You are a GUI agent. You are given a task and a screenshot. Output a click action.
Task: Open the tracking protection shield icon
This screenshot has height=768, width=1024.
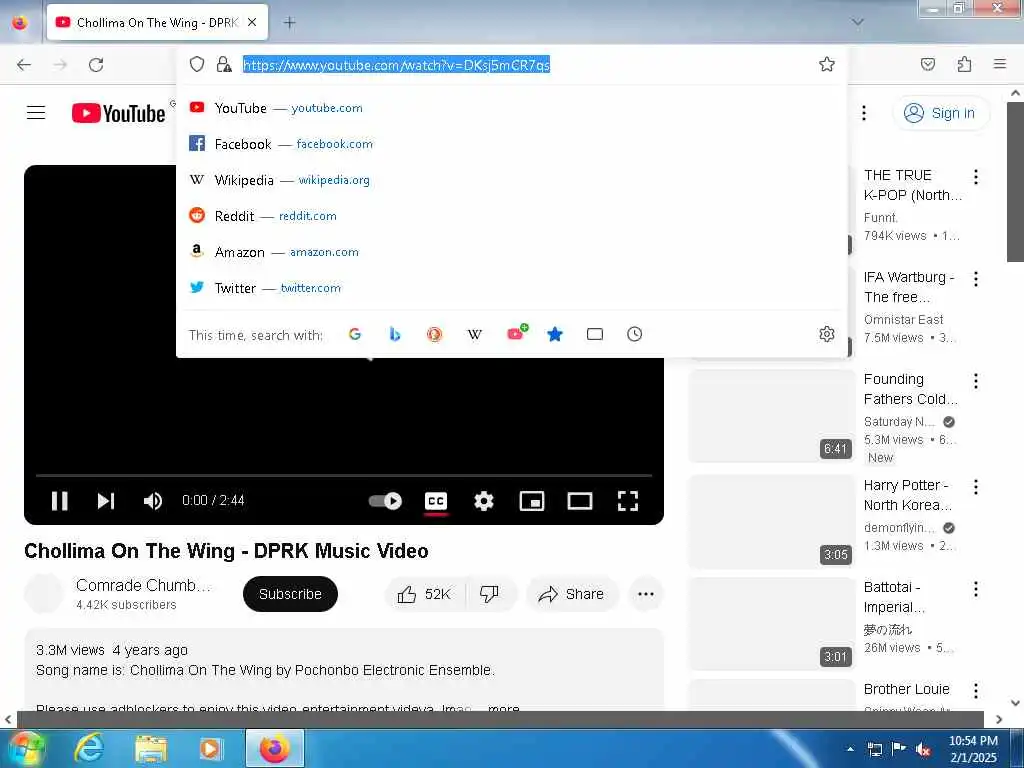point(197,64)
